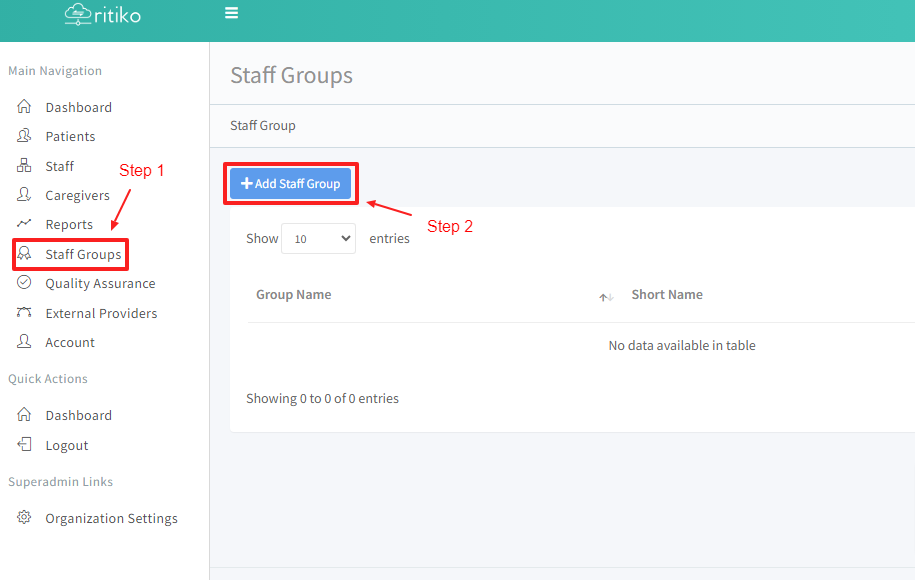This screenshot has height=580, width=915.
Task: Click the Logout door icon
Action: (x=25, y=445)
